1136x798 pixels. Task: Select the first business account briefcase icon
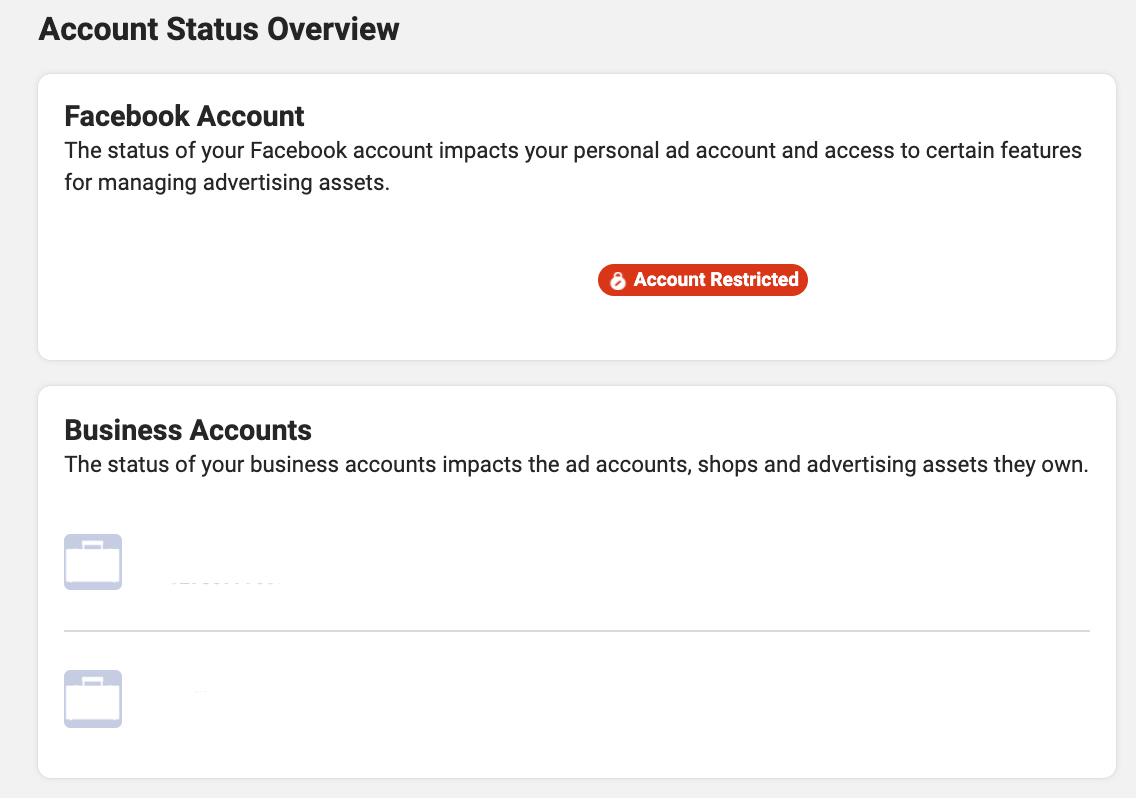(x=93, y=562)
